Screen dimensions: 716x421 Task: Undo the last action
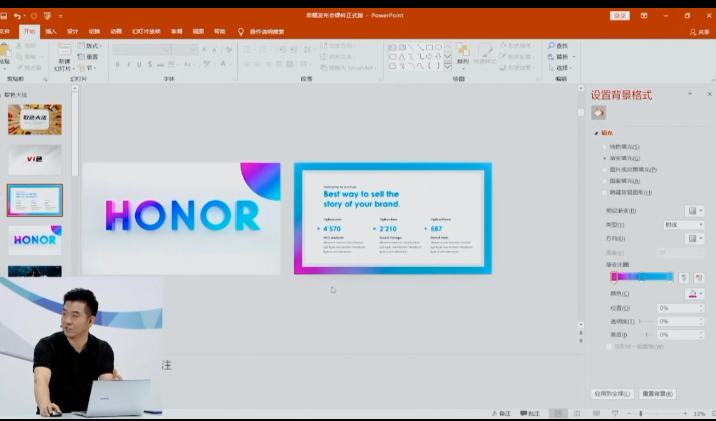tap(17, 16)
